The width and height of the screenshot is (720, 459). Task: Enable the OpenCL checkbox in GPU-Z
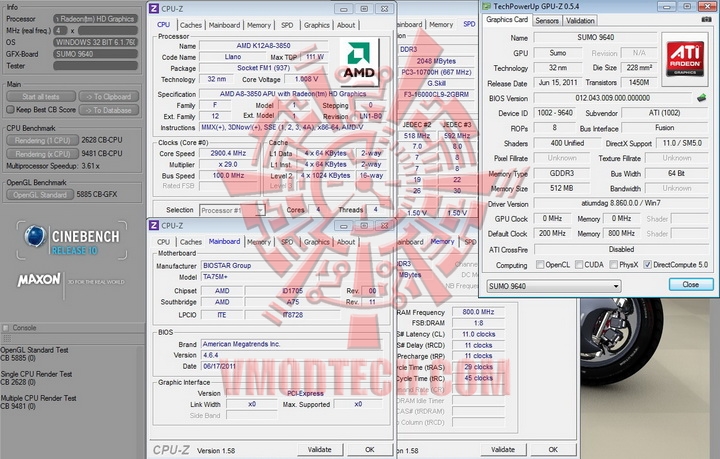tap(540, 265)
